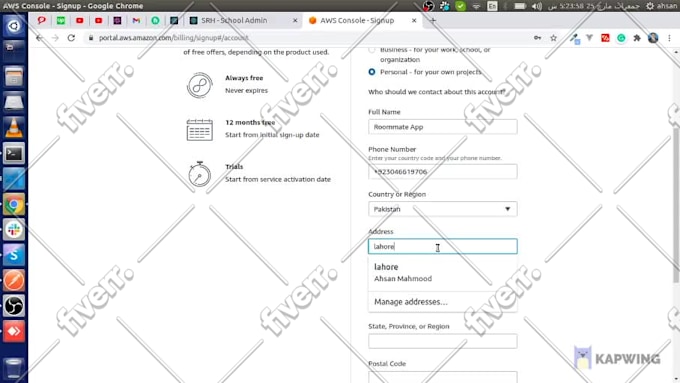Open the Extensions puzzle menu

[x=637, y=38]
